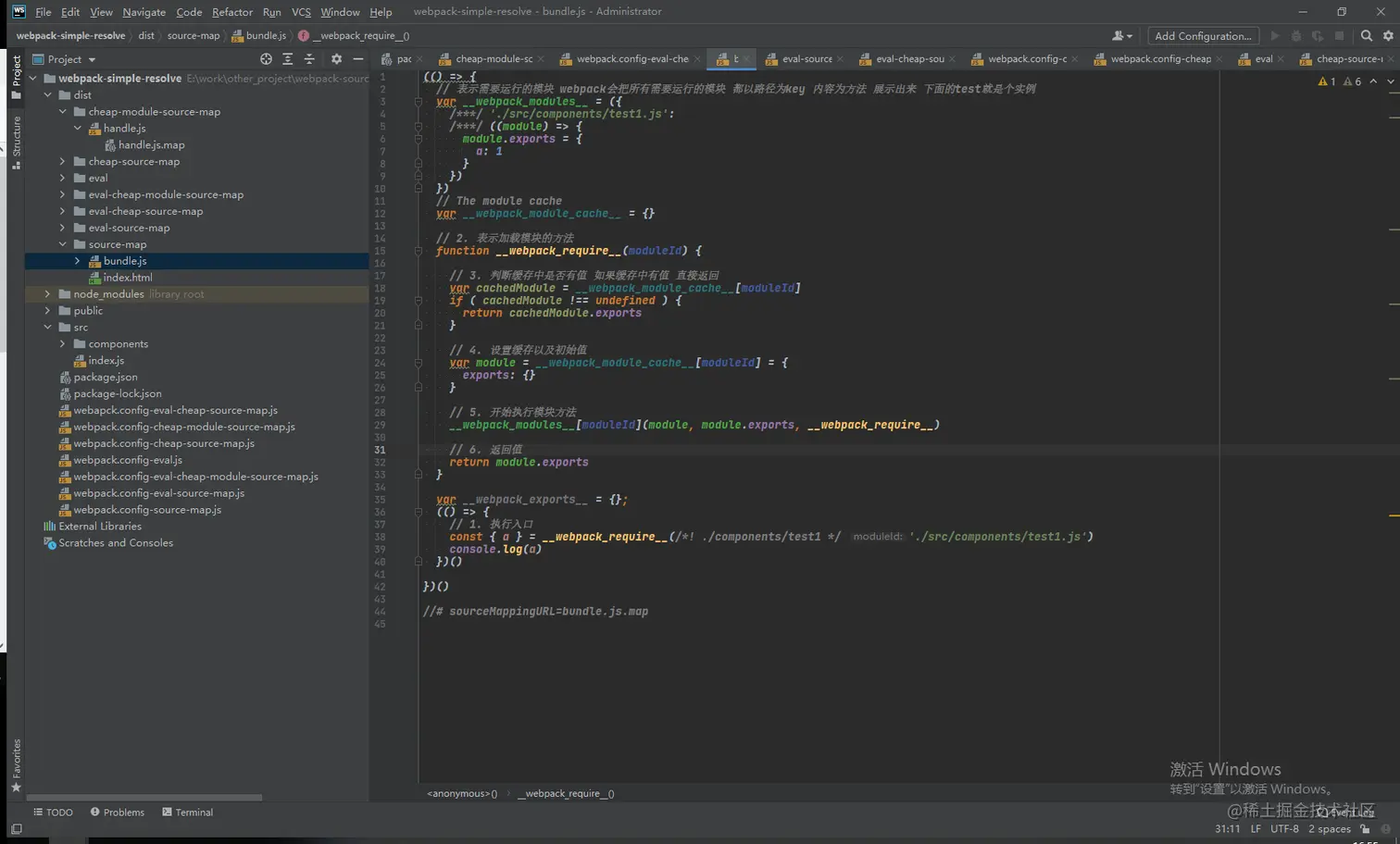Hide the Project tool window
Screen dimensions: 1400x844
pos(358,59)
